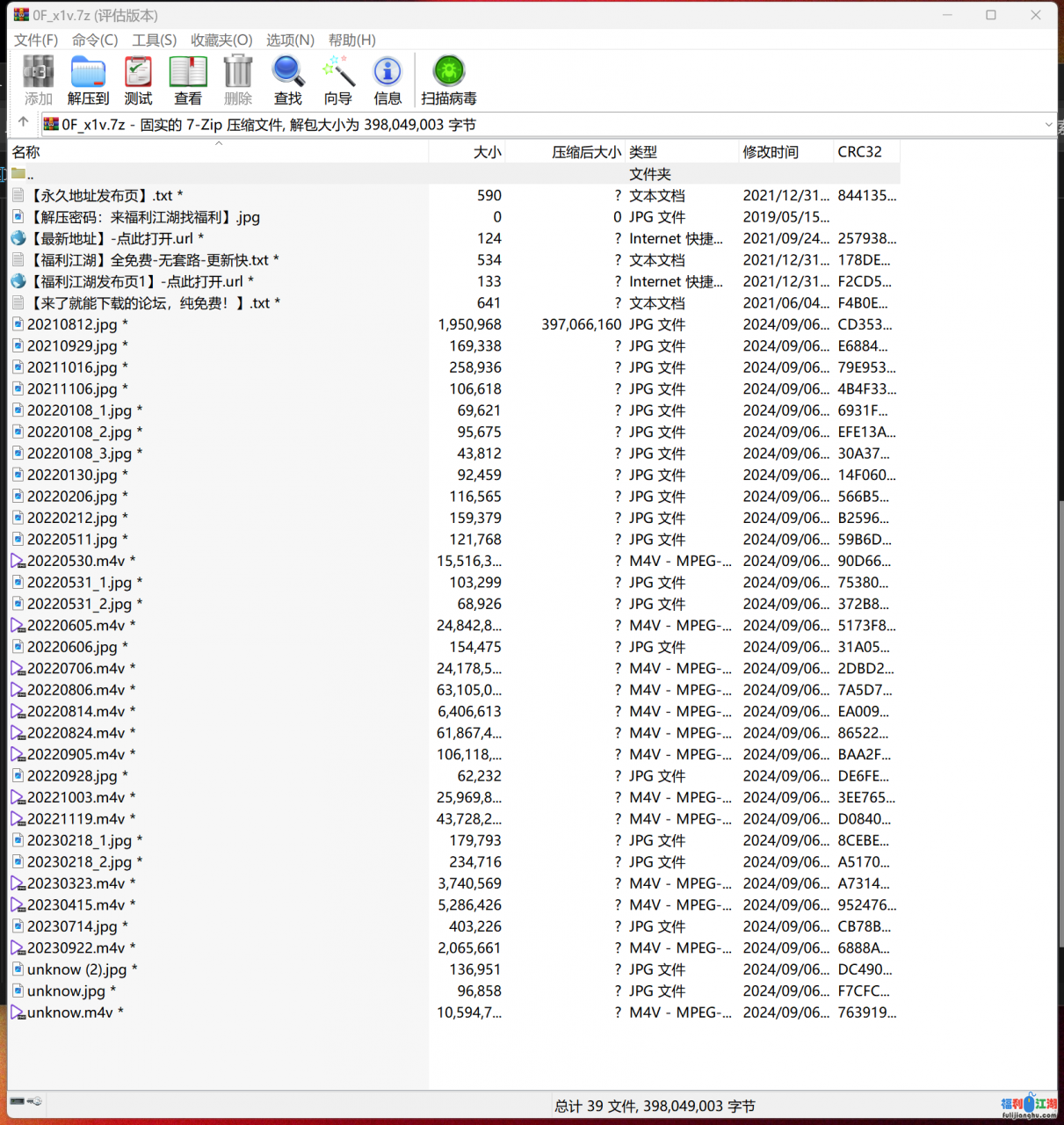Image resolution: width=1064 pixels, height=1125 pixels.
Task: Sort by the 名称 column header
Action: (x=218, y=151)
